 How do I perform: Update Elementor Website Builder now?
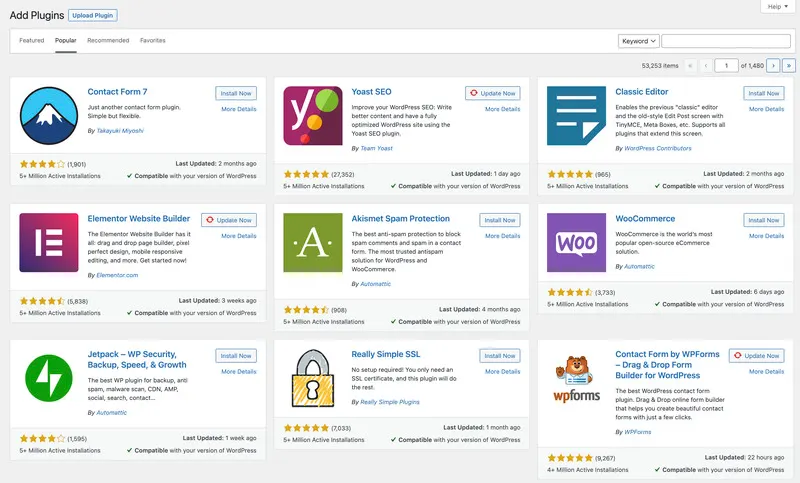pyautogui.click(x=229, y=220)
